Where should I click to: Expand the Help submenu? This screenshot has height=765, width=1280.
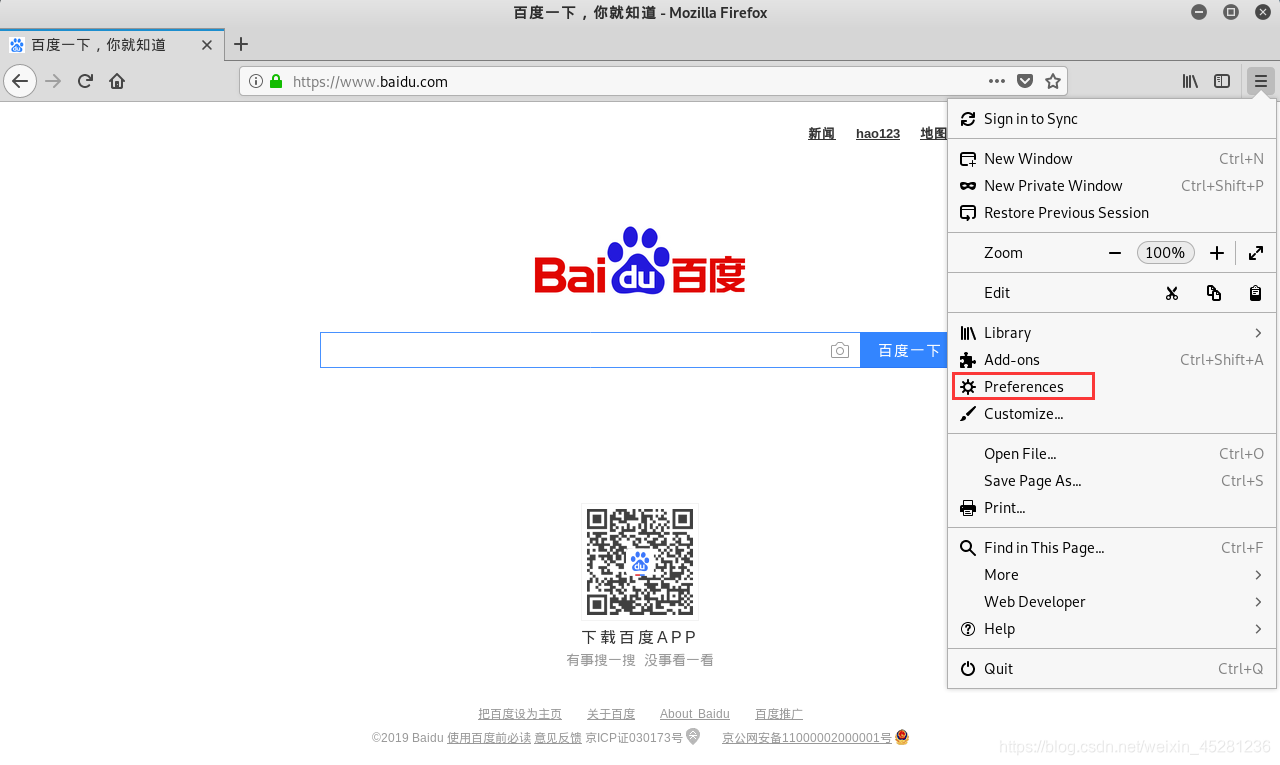point(1112,629)
